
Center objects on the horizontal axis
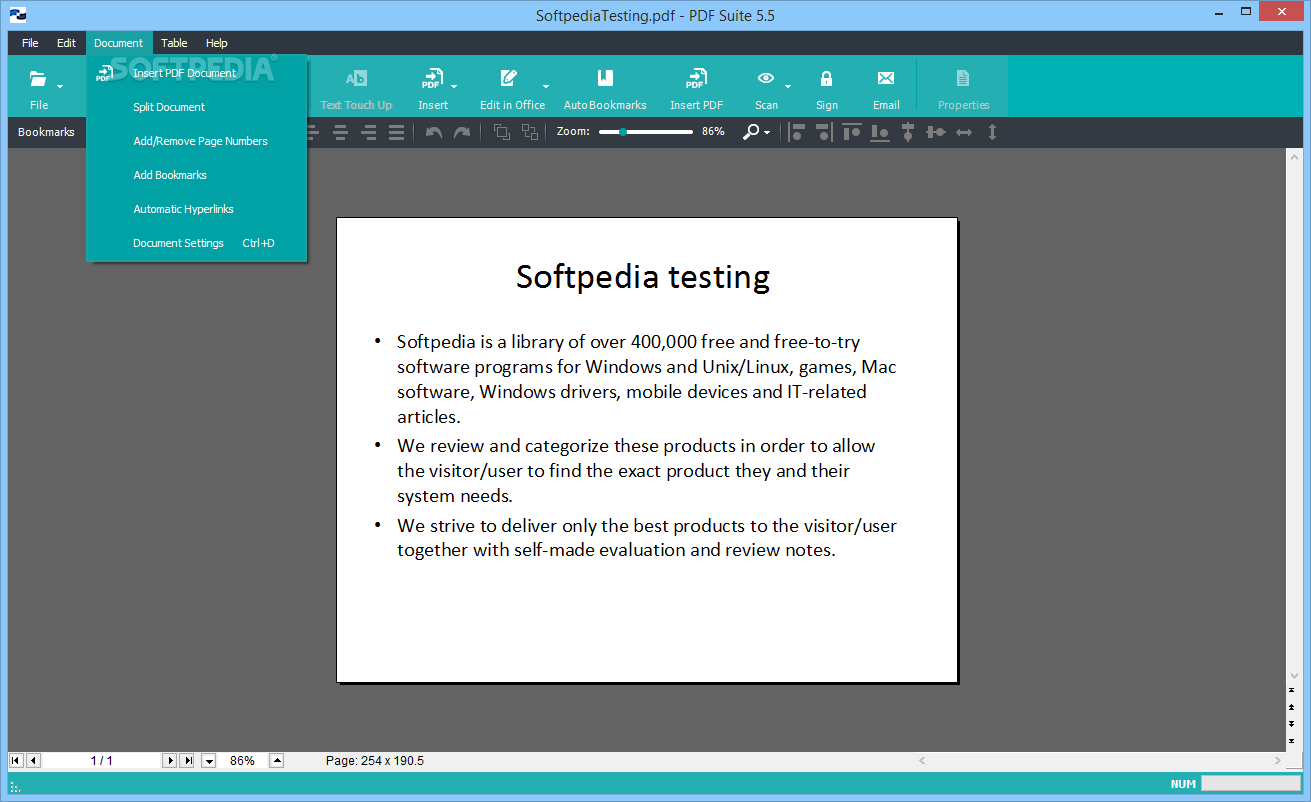[x=936, y=132]
